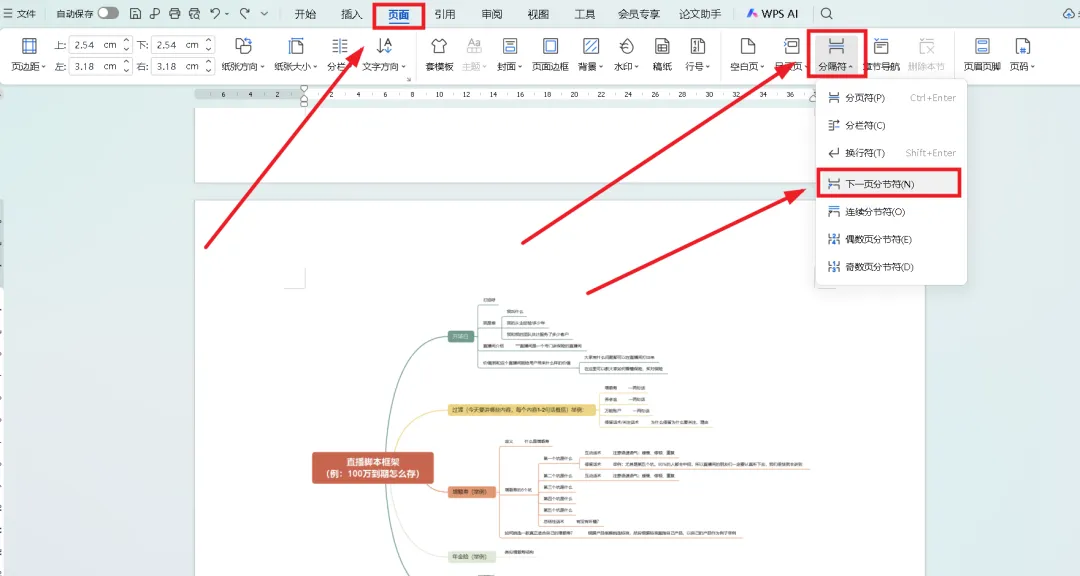Open the 纸张大小 paper size dropdown
This screenshot has height=576, width=1080.
[x=295, y=54]
